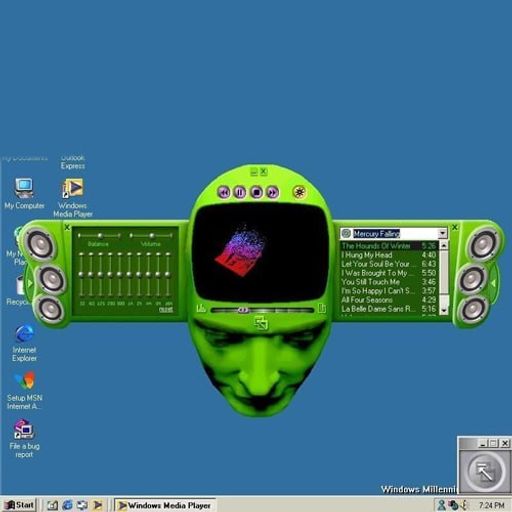
Task: Click playlist scrollbar down arrow
Action: 444,310
